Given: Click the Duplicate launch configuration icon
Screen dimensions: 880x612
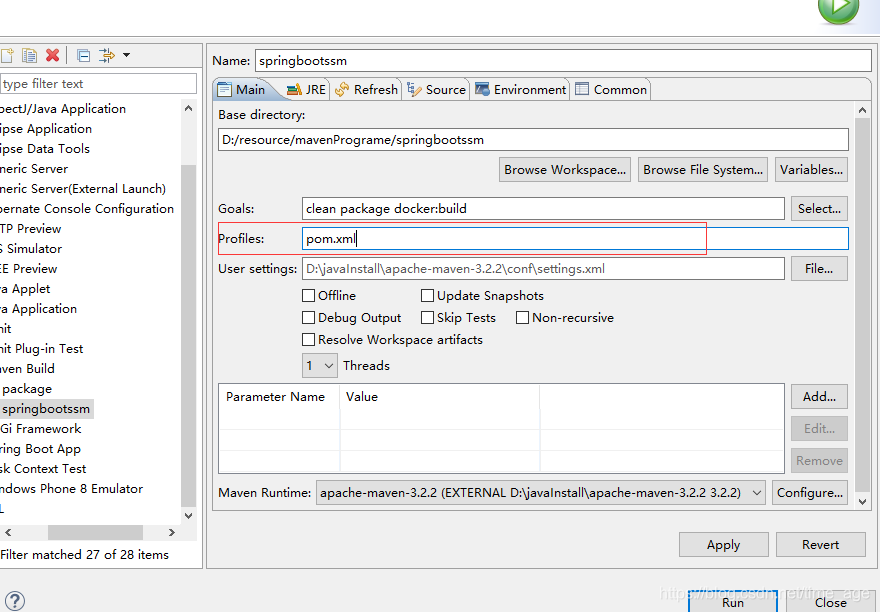Looking at the screenshot, I should tap(29, 55).
